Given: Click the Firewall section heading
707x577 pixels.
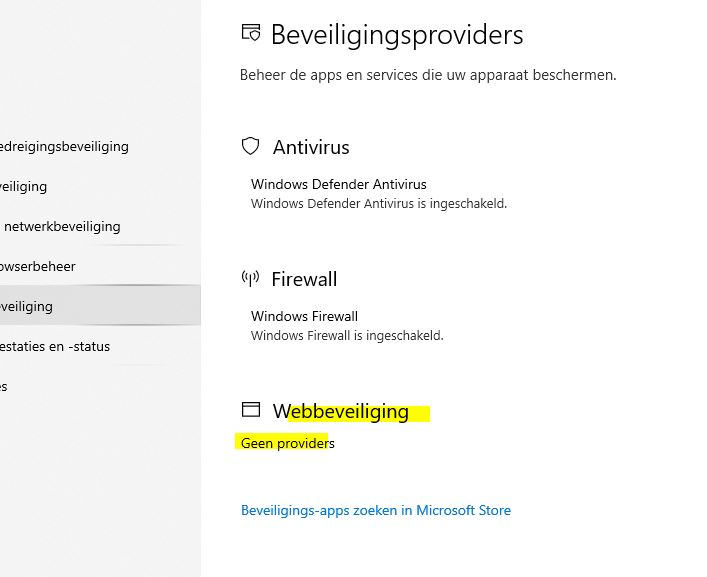Looking at the screenshot, I should [x=304, y=279].
